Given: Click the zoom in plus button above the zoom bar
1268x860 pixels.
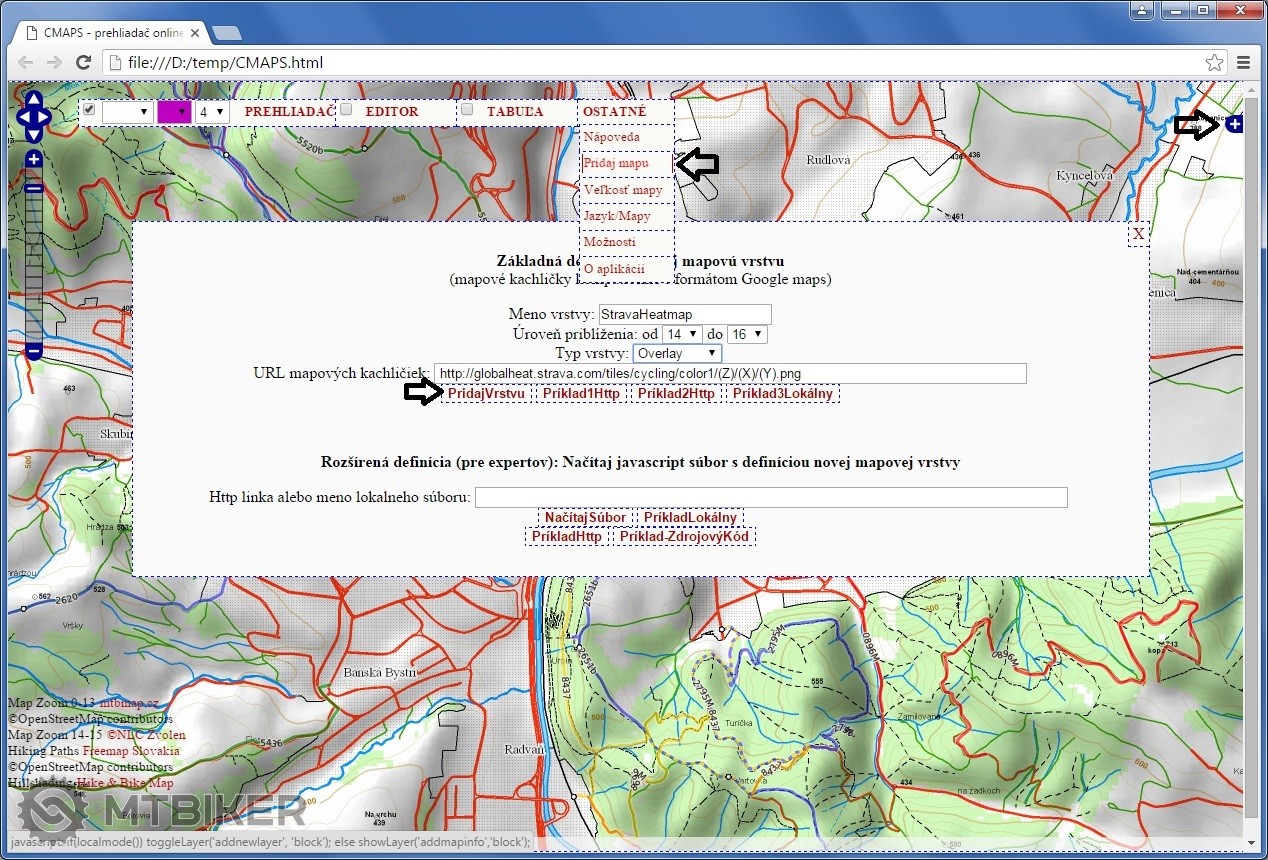Looking at the screenshot, I should click(34, 160).
